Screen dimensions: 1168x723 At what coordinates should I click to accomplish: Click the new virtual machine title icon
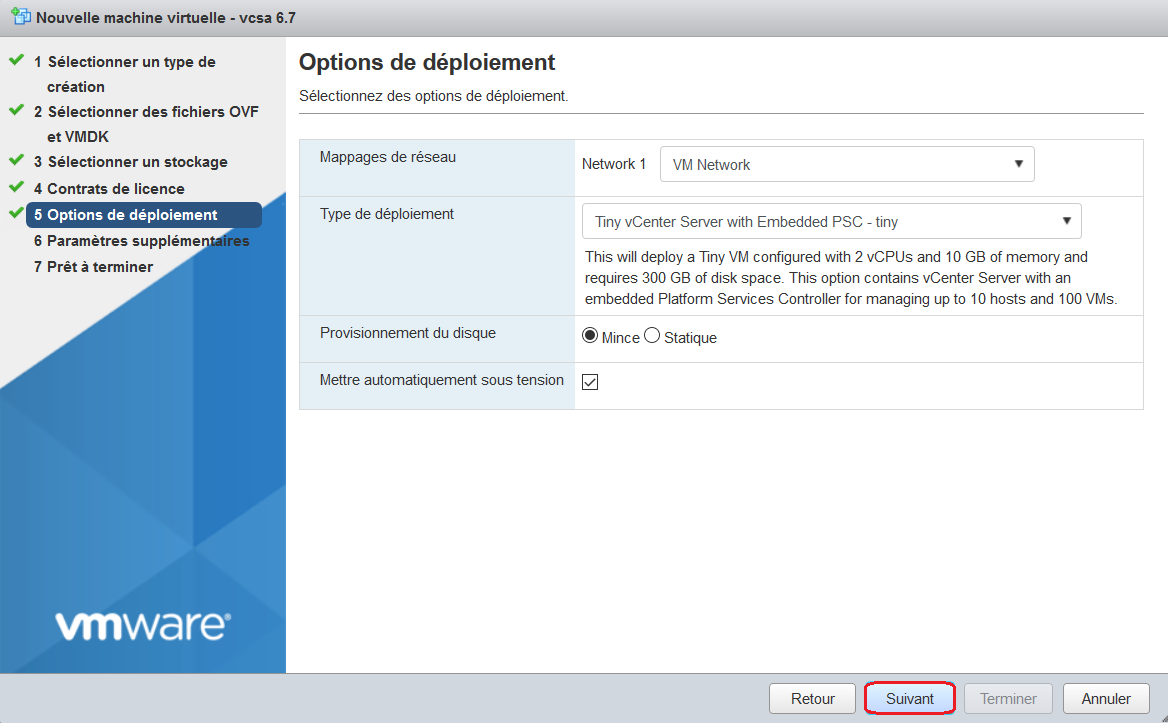click(x=20, y=16)
